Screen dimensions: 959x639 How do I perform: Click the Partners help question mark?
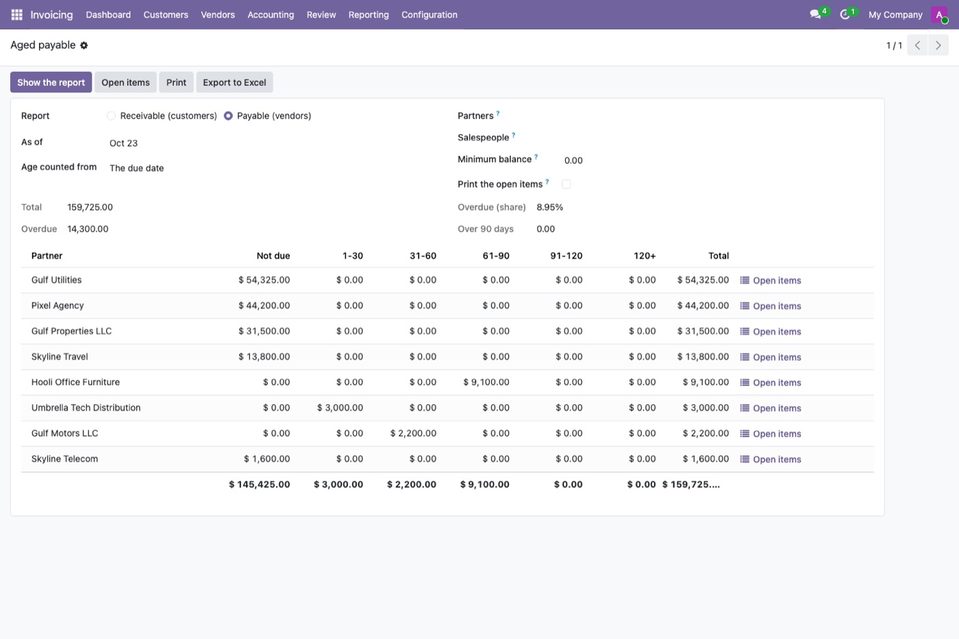pyautogui.click(x=498, y=113)
